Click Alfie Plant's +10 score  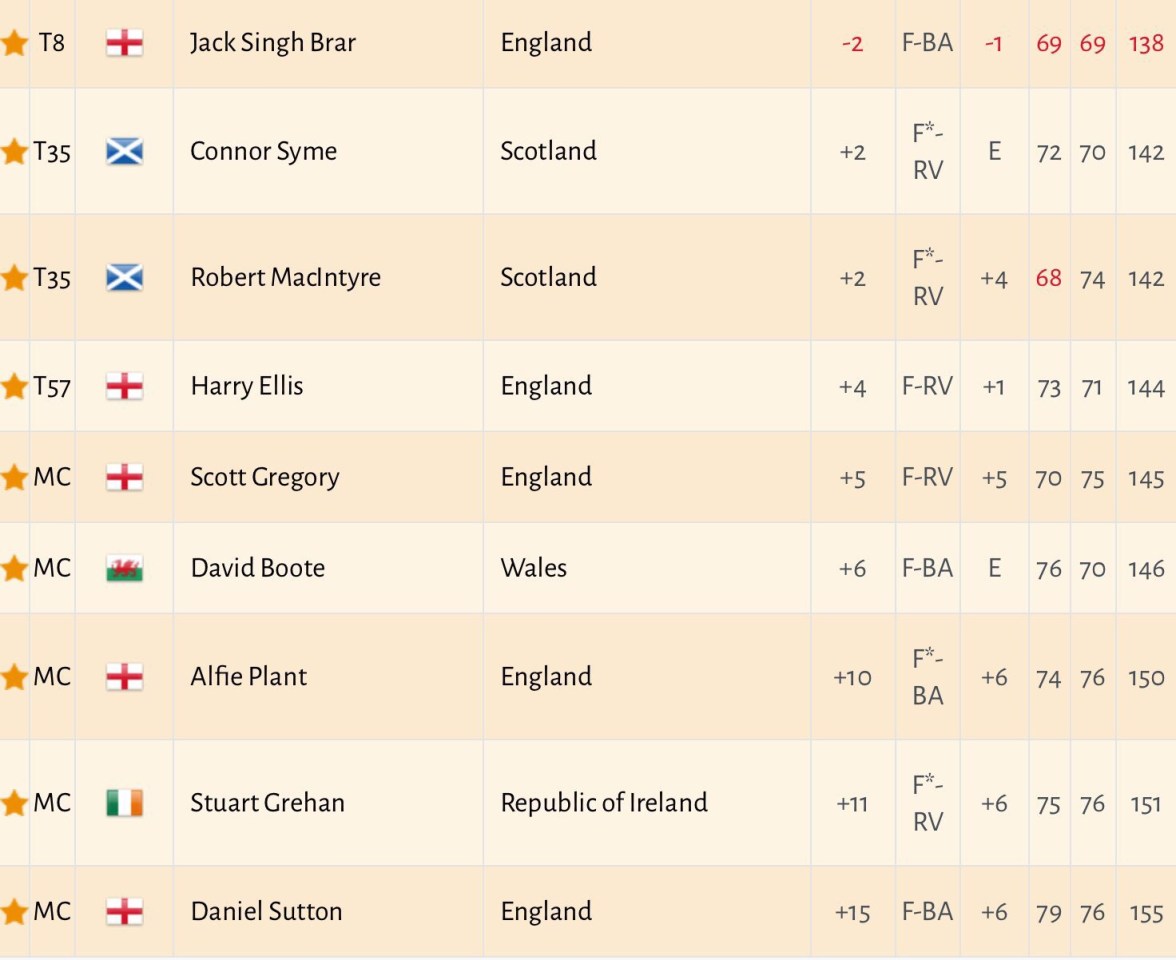[x=852, y=678]
